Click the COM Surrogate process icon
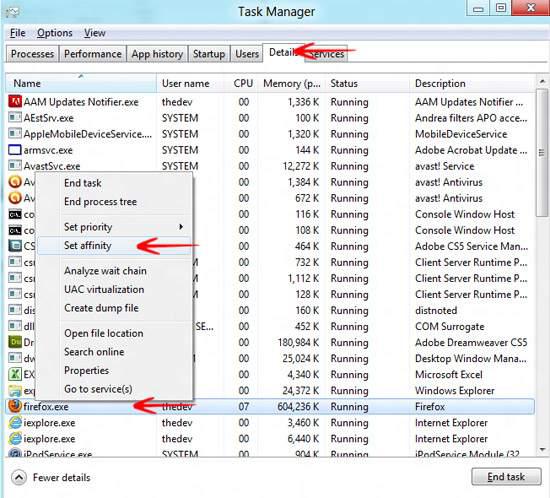Screen dimensions: 550x498 (x=15, y=326)
